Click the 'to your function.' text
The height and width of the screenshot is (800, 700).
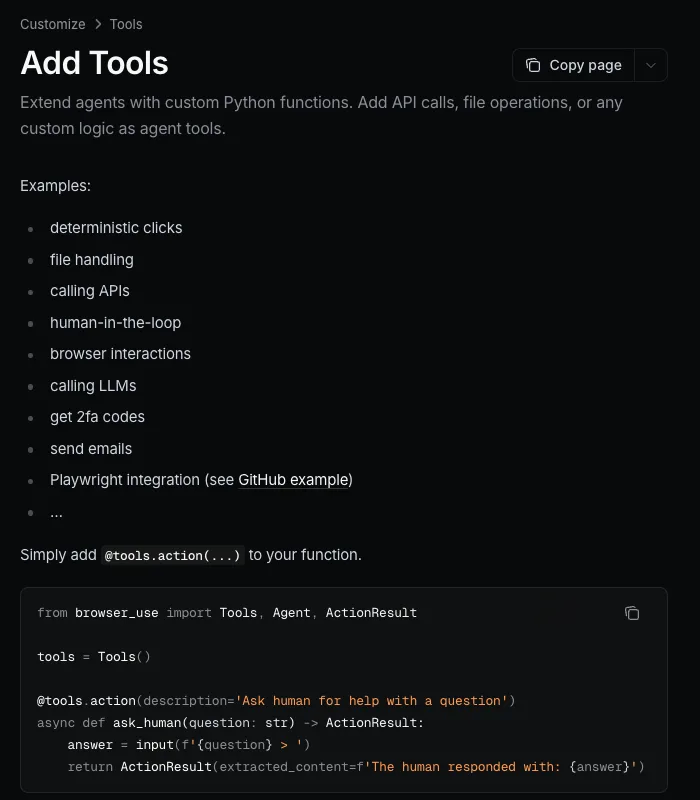point(305,555)
